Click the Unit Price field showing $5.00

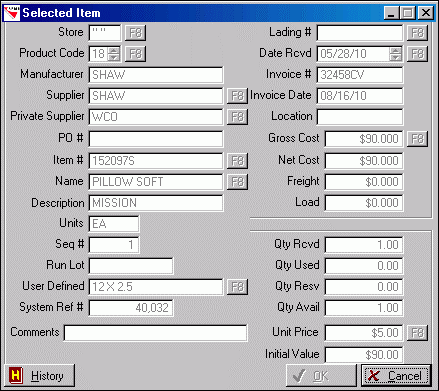[x=364, y=333]
